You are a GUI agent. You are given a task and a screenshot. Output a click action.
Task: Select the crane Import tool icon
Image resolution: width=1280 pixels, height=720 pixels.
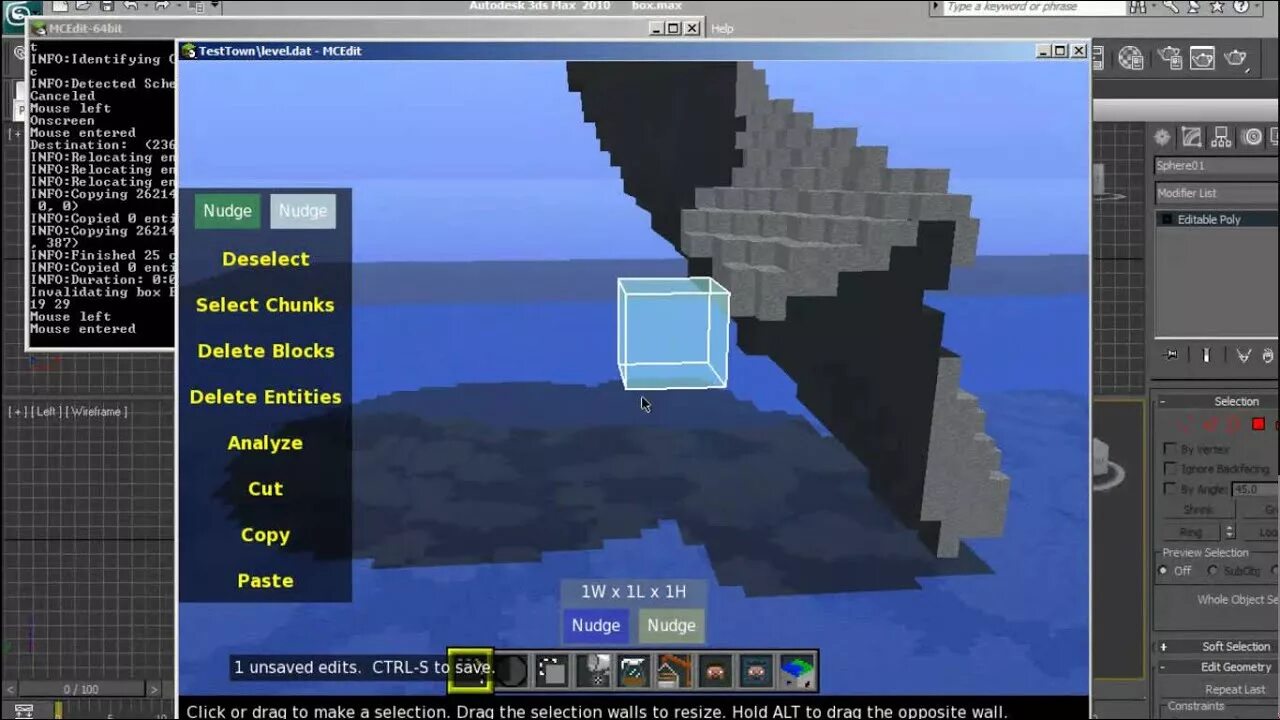click(675, 671)
